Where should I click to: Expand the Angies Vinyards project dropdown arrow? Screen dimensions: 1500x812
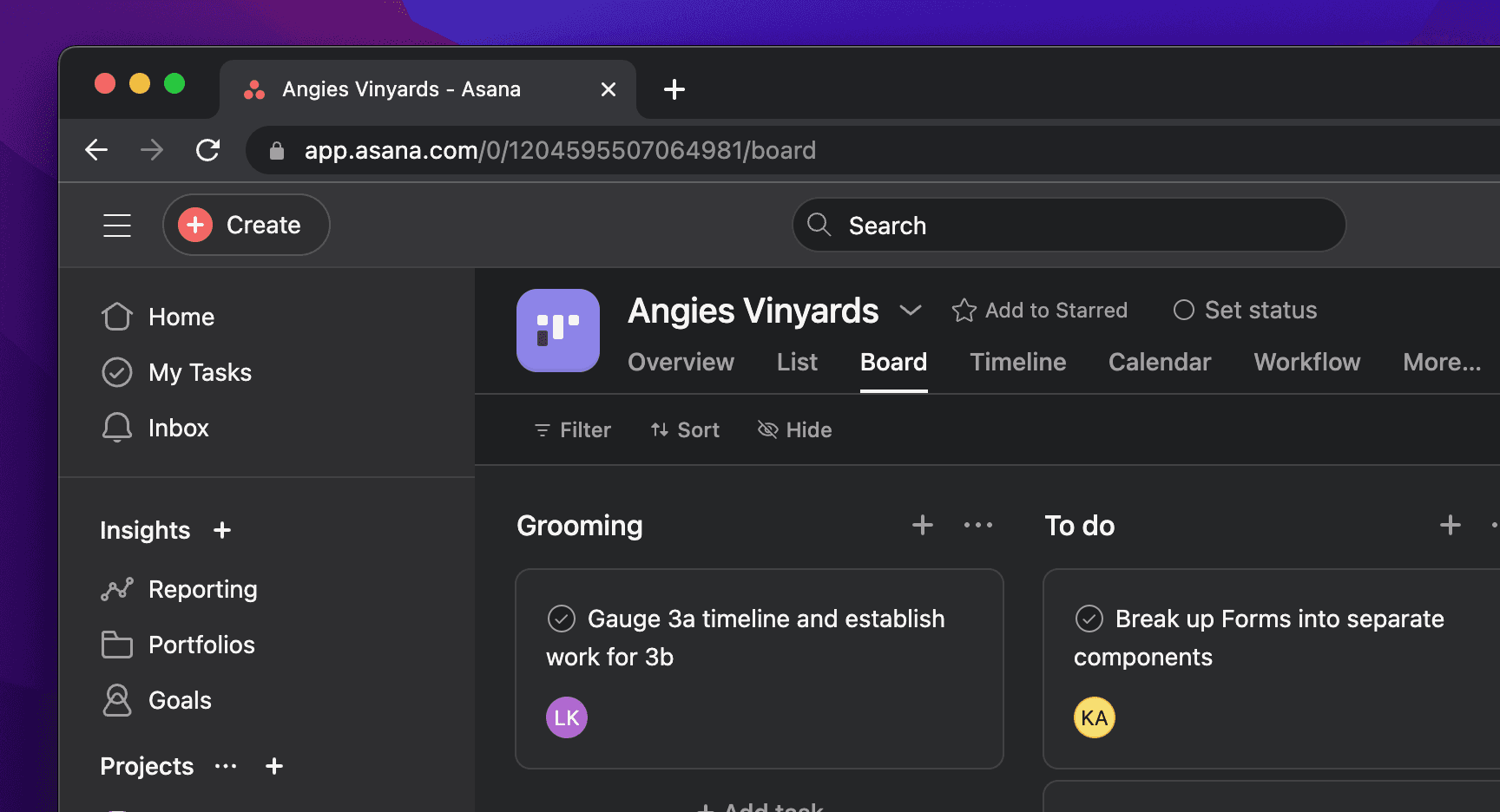pos(910,311)
